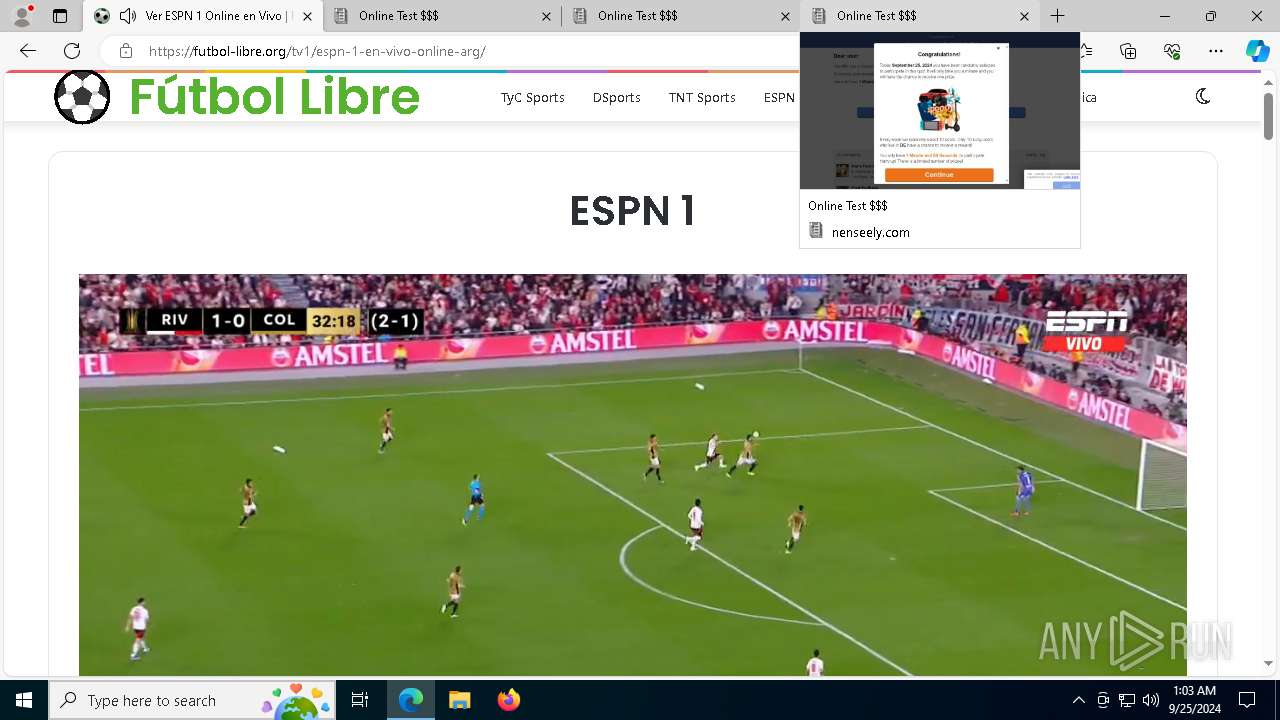Open the Fútbol Libre home title link
Image resolution: width=1280 pixels, height=720 pixels.
[274, 97]
